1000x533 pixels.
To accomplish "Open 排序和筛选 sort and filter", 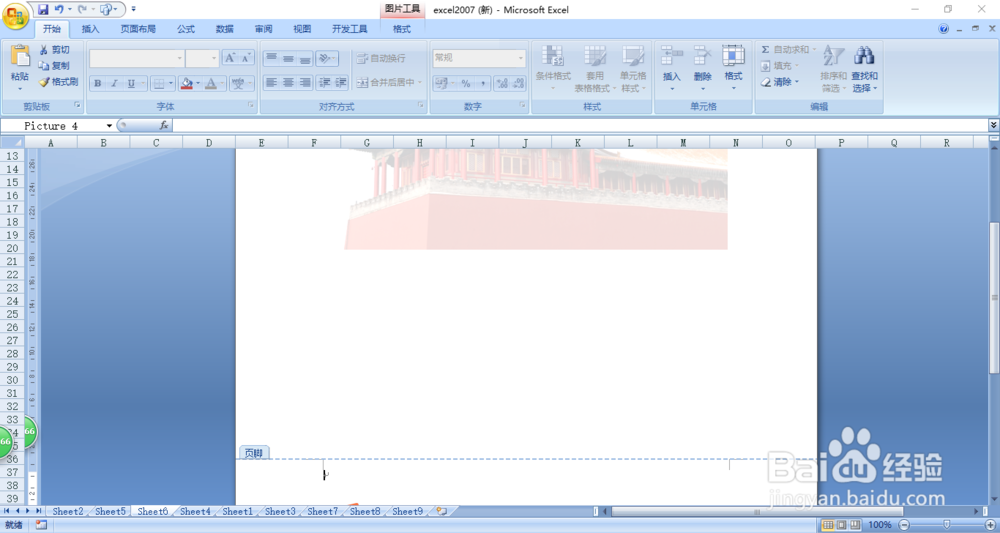I will [833, 69].
